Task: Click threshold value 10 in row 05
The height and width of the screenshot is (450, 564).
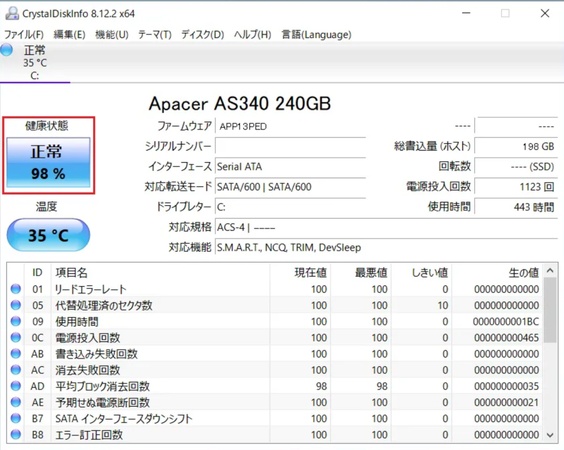Action: [x=443, y=305]
